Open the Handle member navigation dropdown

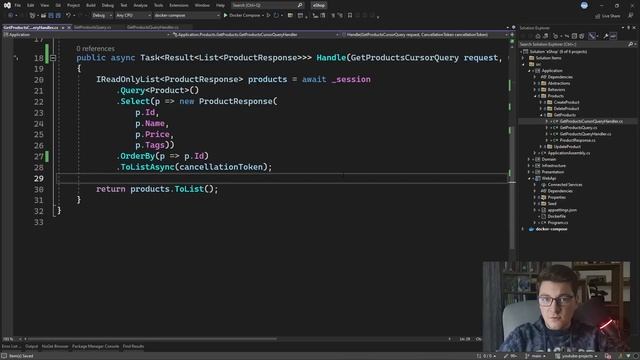pyautogui.click(x=424, y=35)
